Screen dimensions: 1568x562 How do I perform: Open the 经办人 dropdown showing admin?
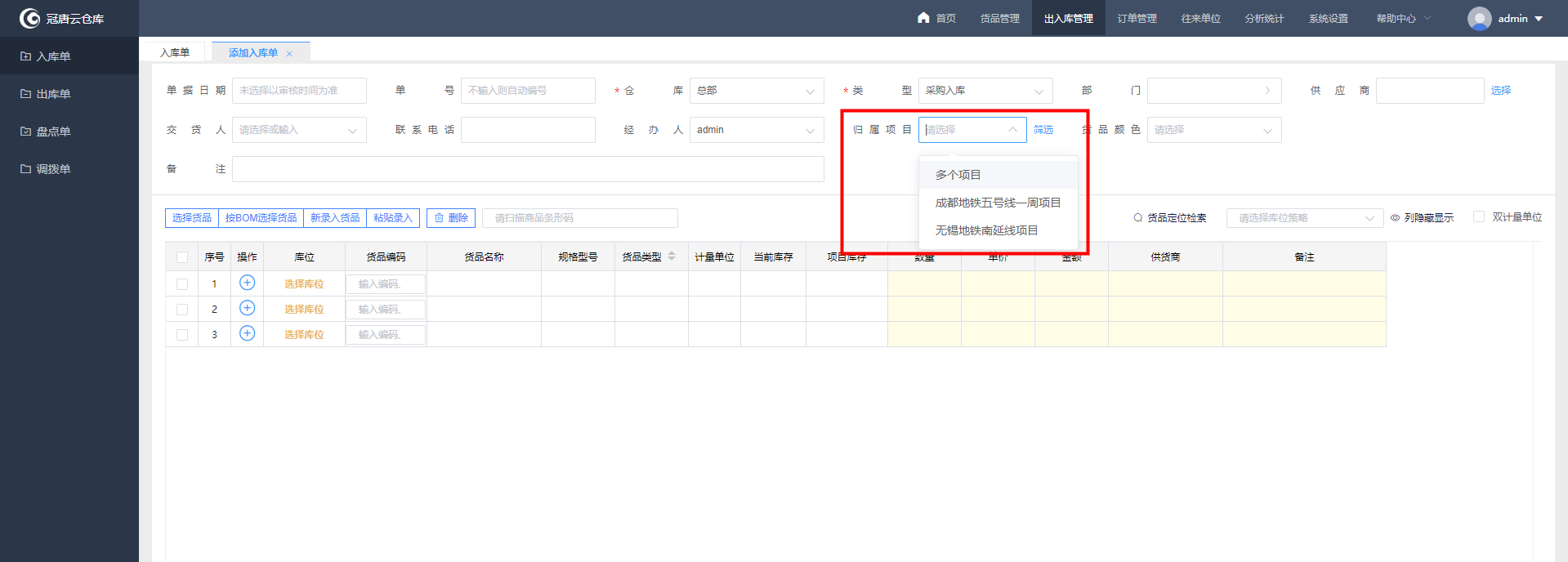757,130
